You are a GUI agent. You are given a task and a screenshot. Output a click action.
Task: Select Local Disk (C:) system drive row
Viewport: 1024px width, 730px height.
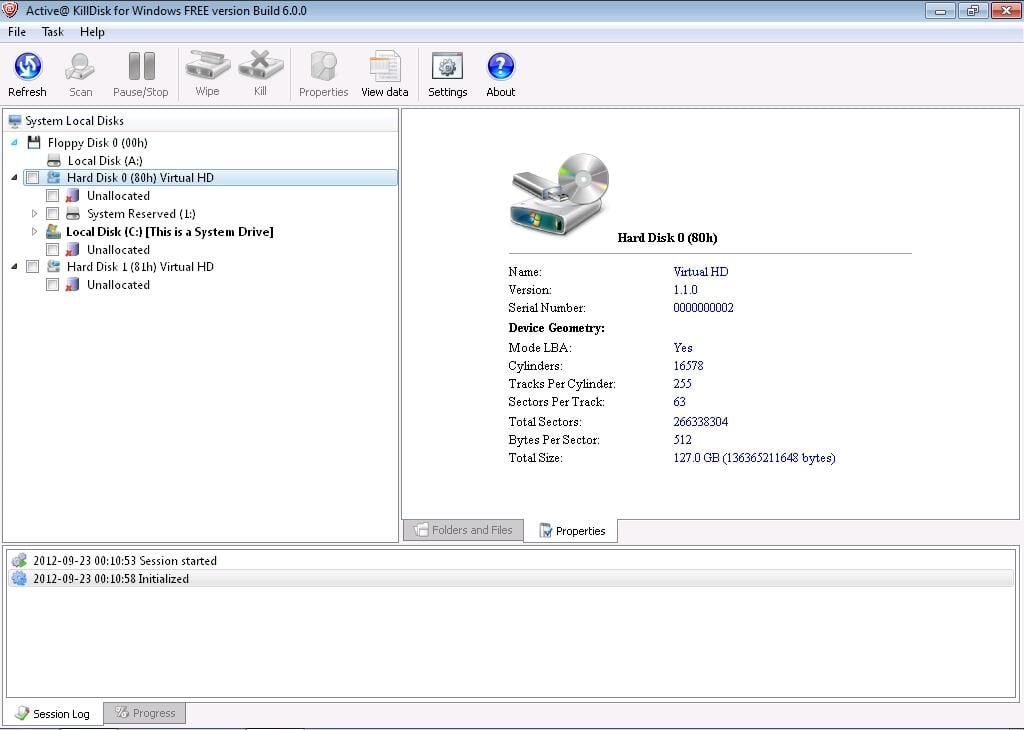tap(170, 231)
